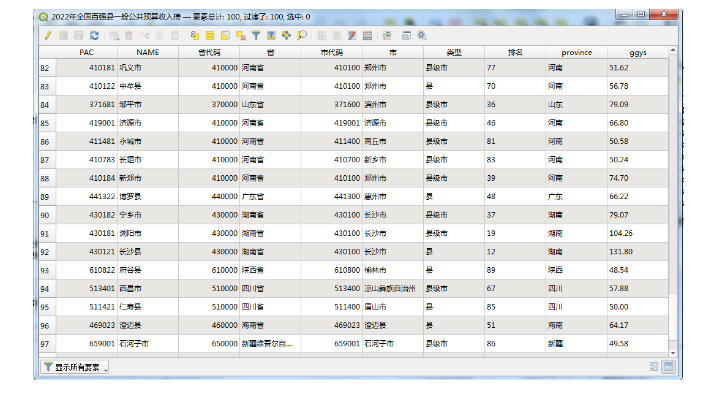Click the table-with-pencil organize columns icon
714x393 pixels.
[352, 36]
